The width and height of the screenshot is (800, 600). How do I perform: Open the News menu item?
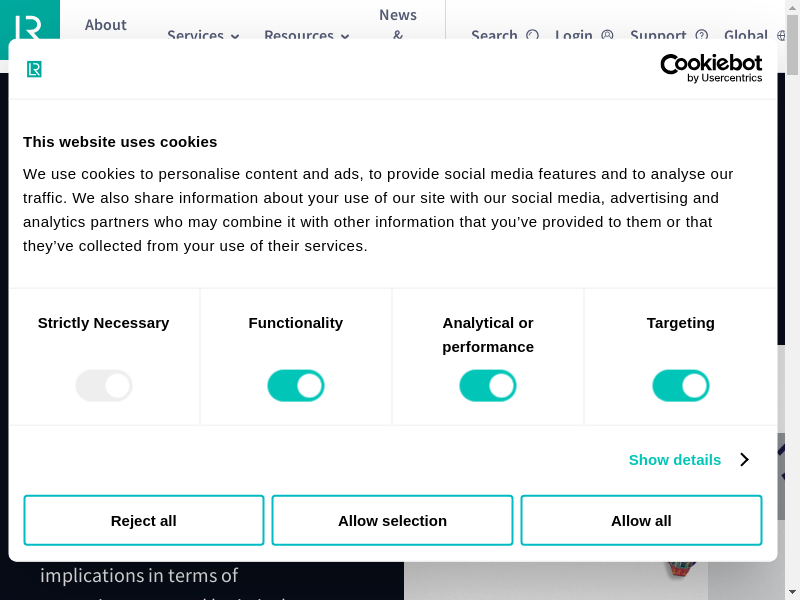[x=398, y=15]
